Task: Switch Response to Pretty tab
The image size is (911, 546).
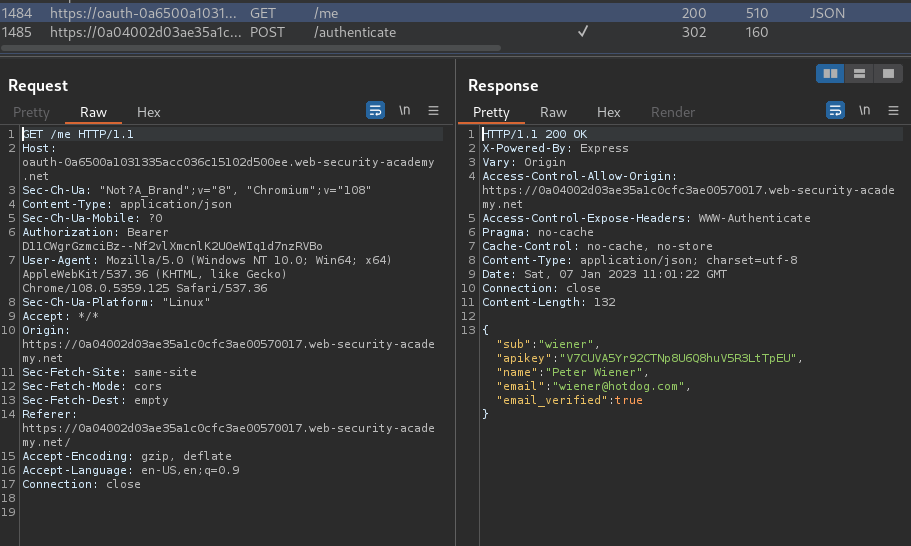Action: pyautogui.click(x=491, y=112)
